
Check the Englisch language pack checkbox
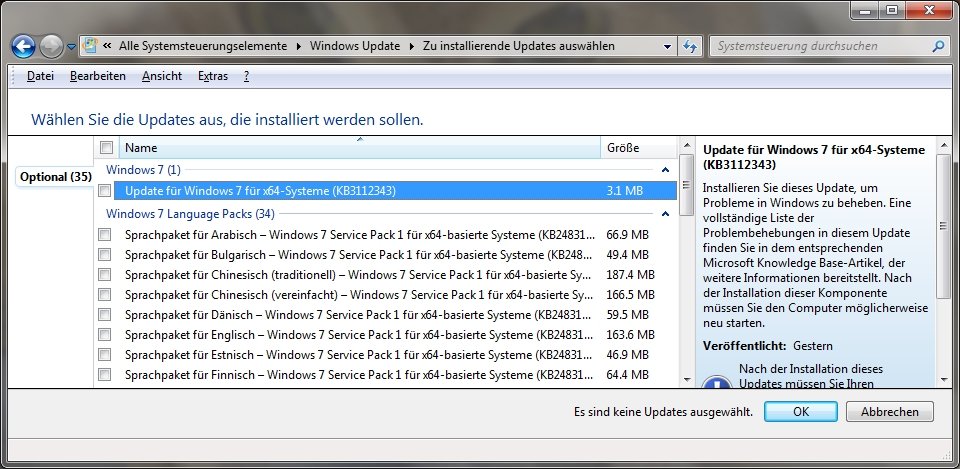point(105,335)
